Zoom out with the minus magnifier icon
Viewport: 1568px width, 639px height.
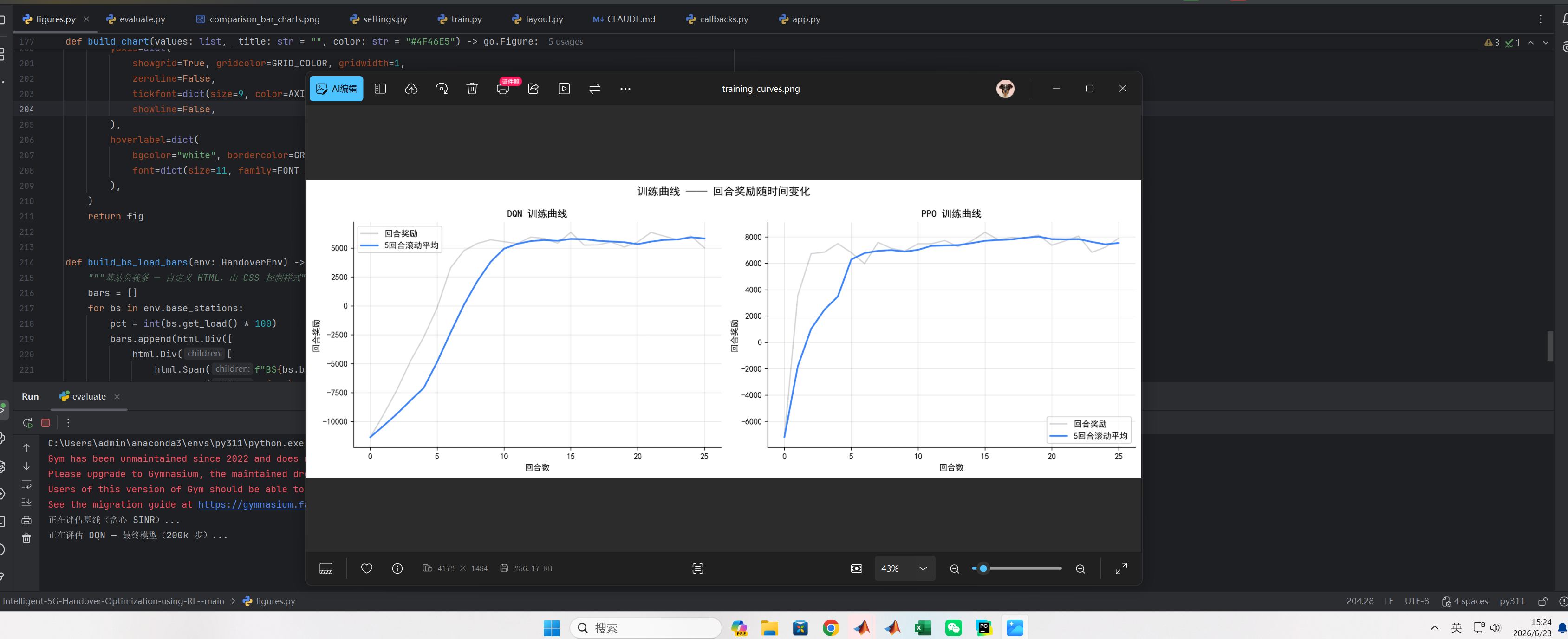tap(955, 568)
